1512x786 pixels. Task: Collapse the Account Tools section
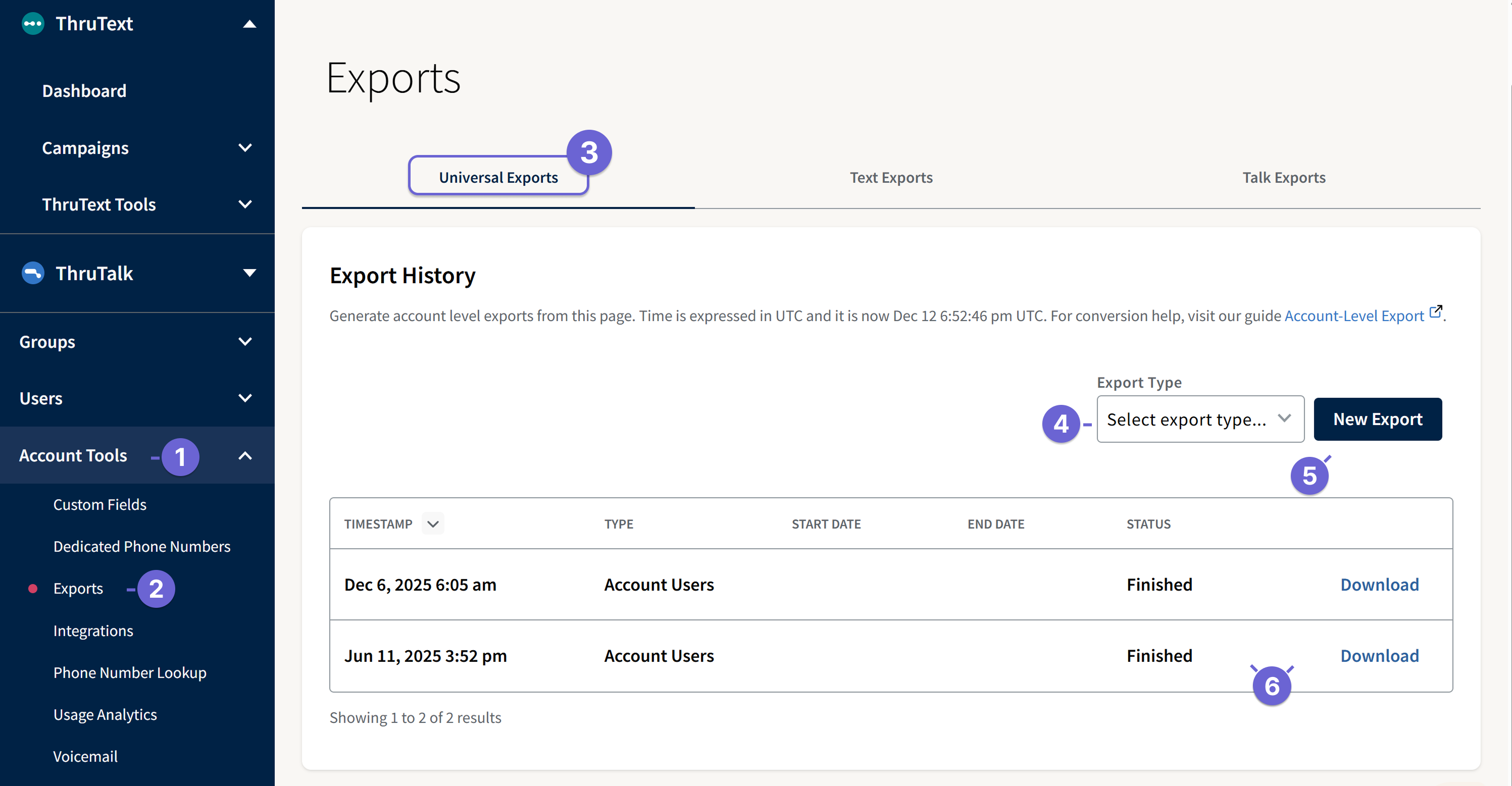click(245, 455)
